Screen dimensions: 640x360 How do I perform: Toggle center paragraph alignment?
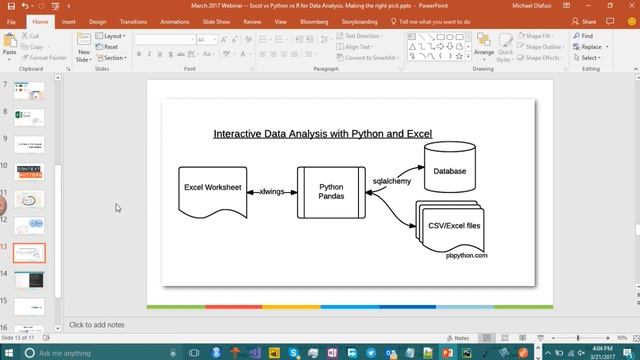tap(273, 54)
